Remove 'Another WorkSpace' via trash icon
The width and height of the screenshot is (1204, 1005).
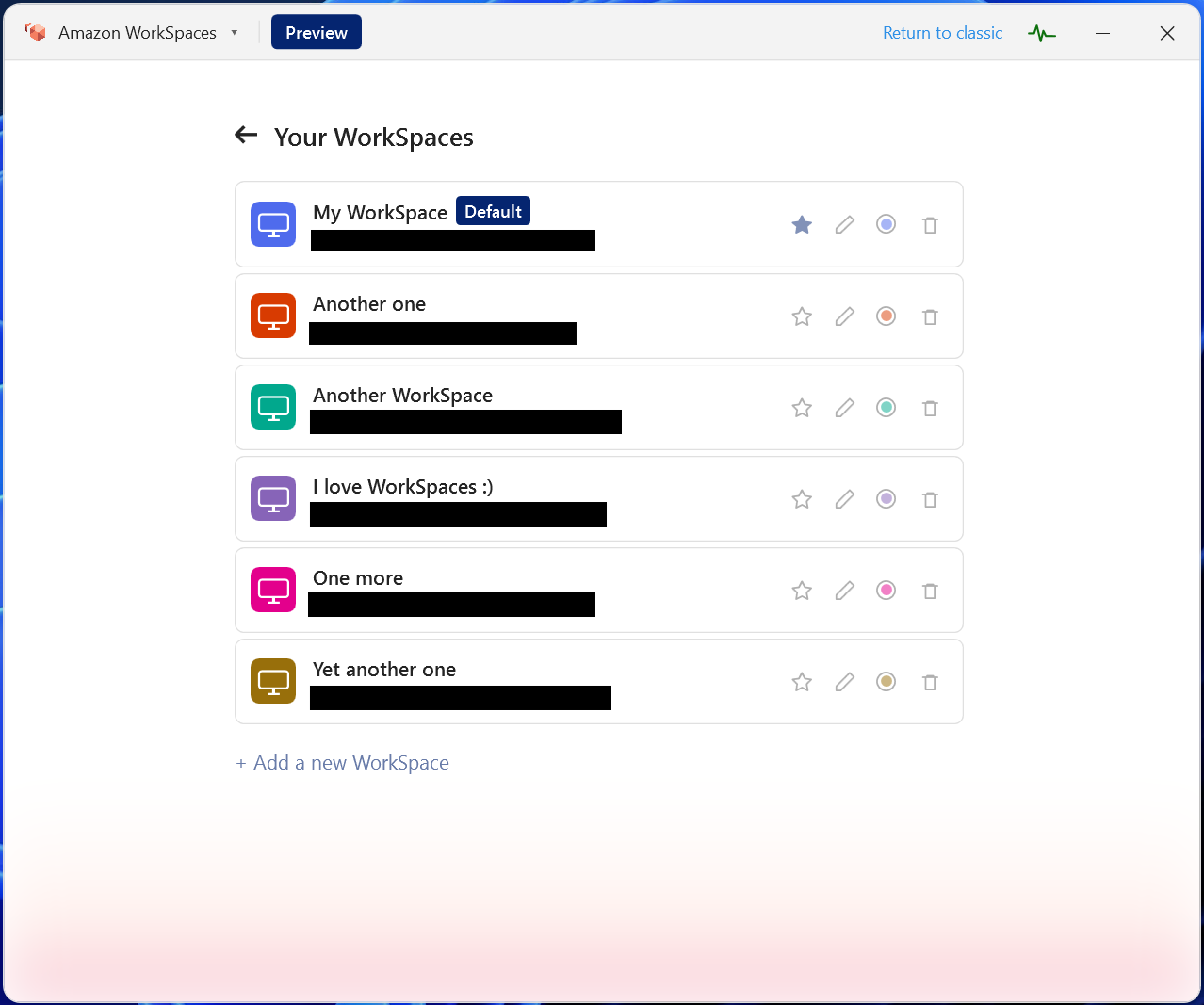pyautogui.click(x=930, y=408)
